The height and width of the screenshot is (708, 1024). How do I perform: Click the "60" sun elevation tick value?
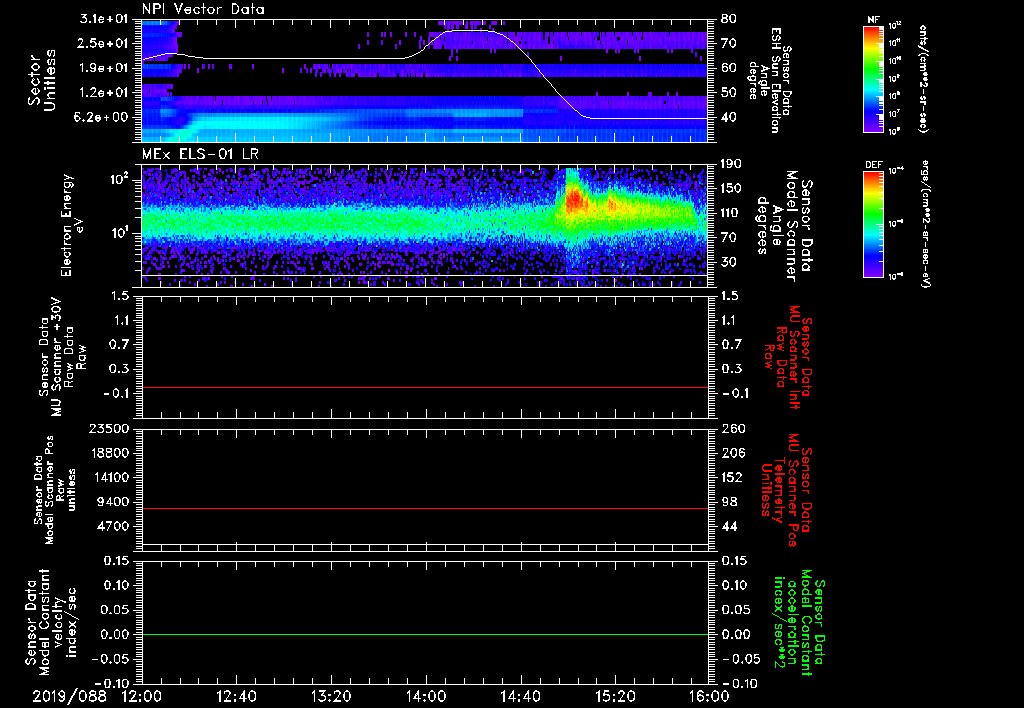click(x=729, y=68)
